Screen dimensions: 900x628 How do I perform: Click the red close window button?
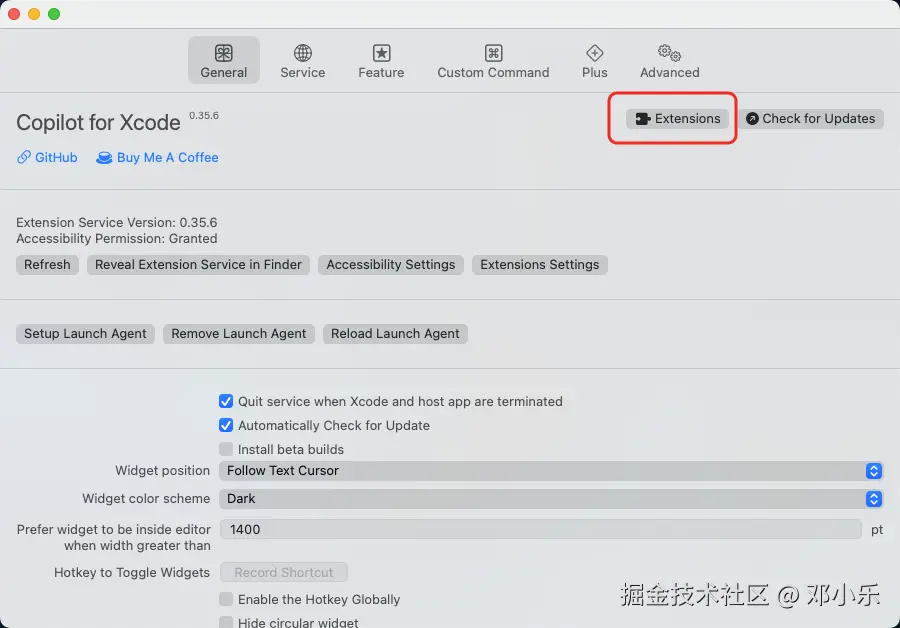[x=14, y=14]
